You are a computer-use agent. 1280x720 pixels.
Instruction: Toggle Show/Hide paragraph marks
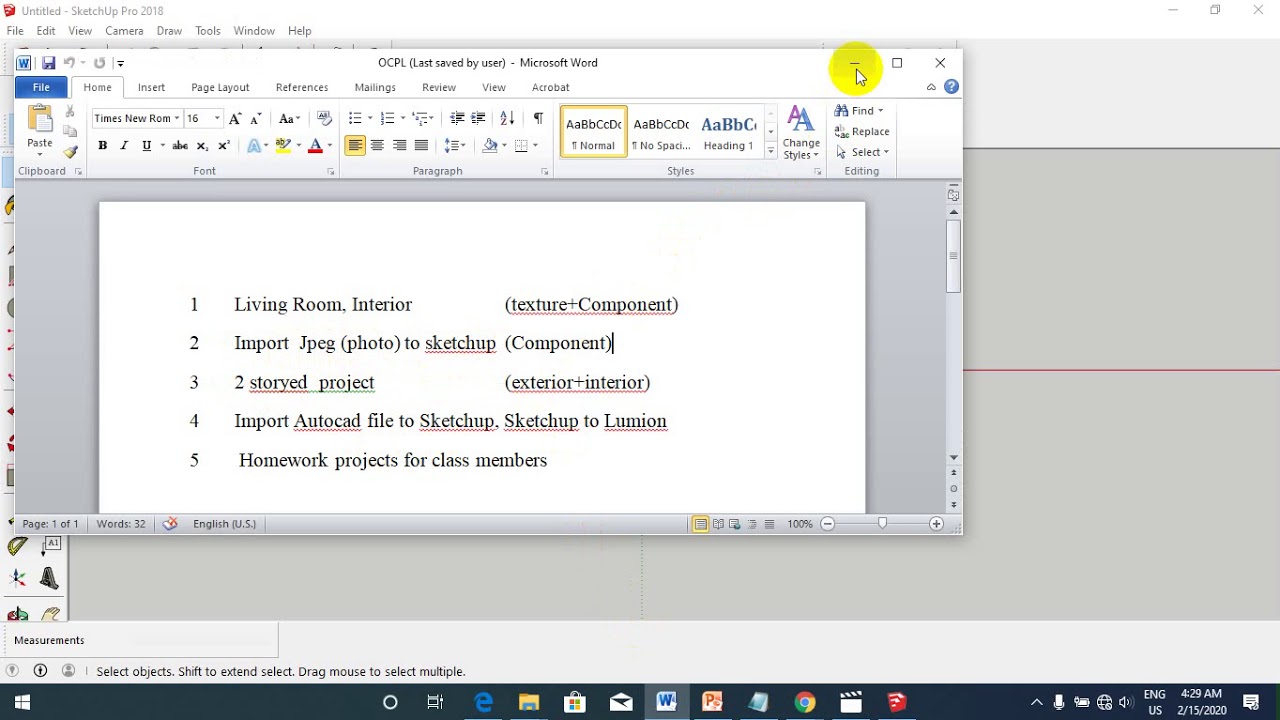(538, 118)
